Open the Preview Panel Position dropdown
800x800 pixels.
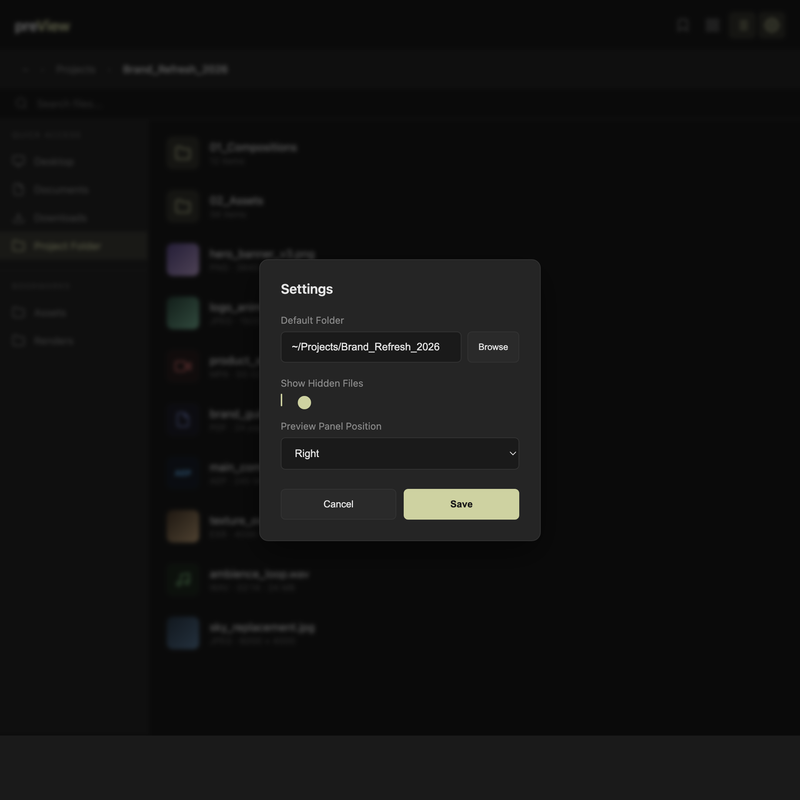tap(399, 453)
